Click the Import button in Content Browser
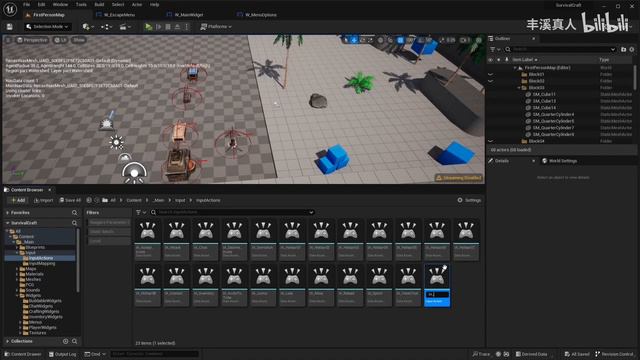 coord(44,200)
